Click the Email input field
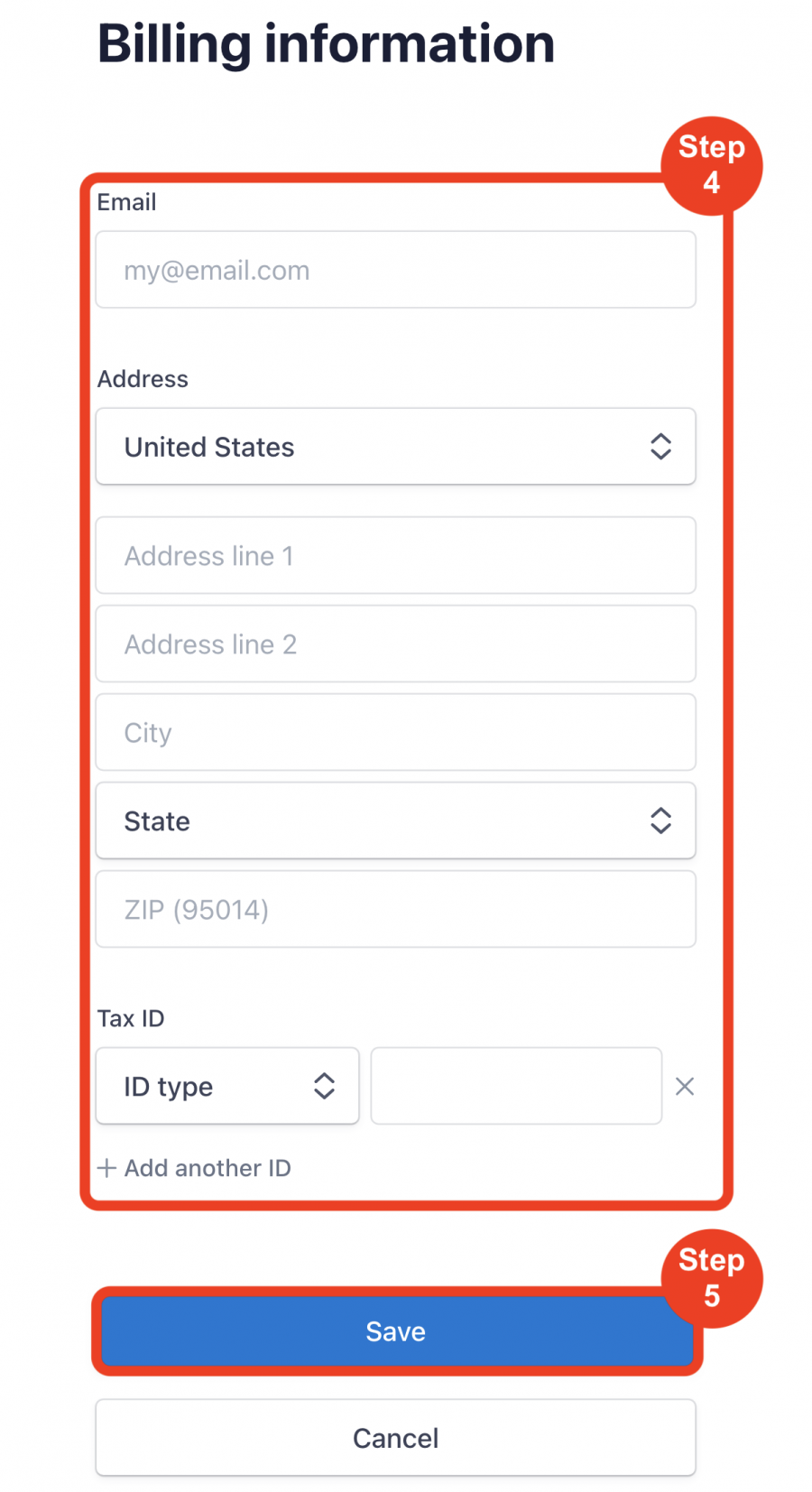This screenshot has width=812, height=1492. tap(395, 270)
